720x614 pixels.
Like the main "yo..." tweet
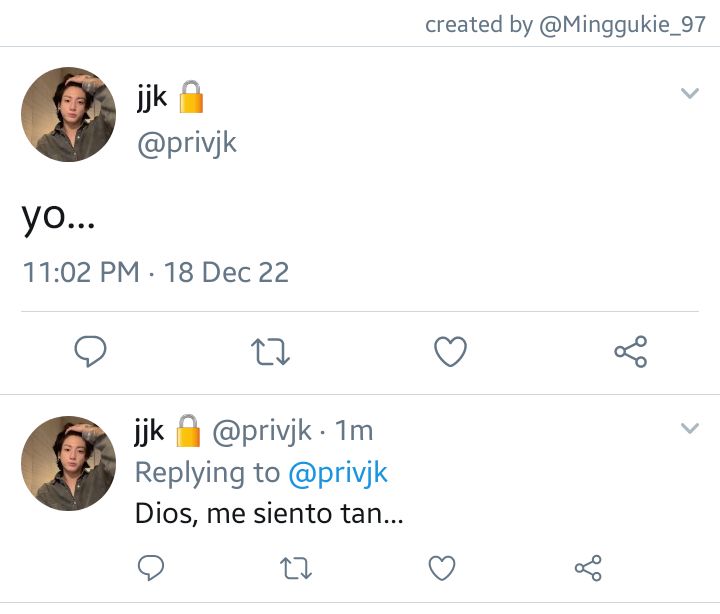(450, 351)
